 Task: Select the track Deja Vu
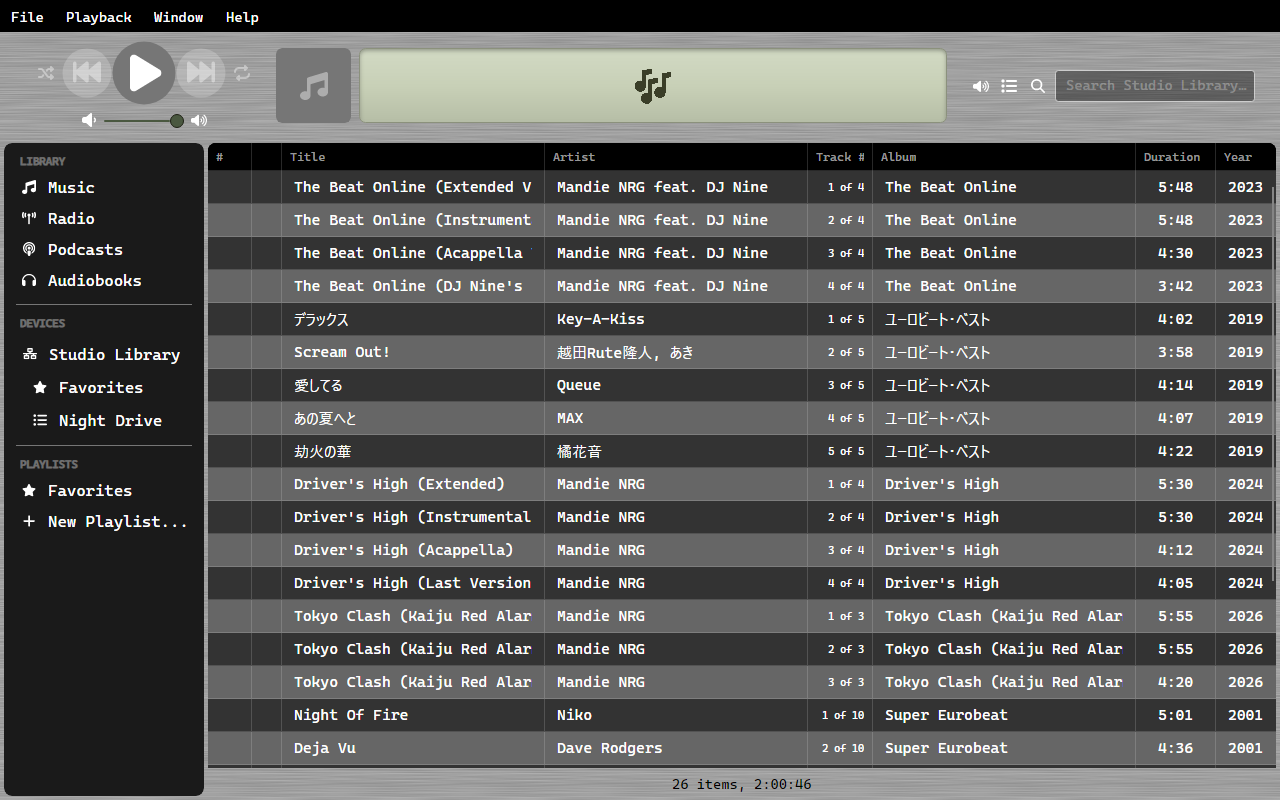(x=741, y=748)
